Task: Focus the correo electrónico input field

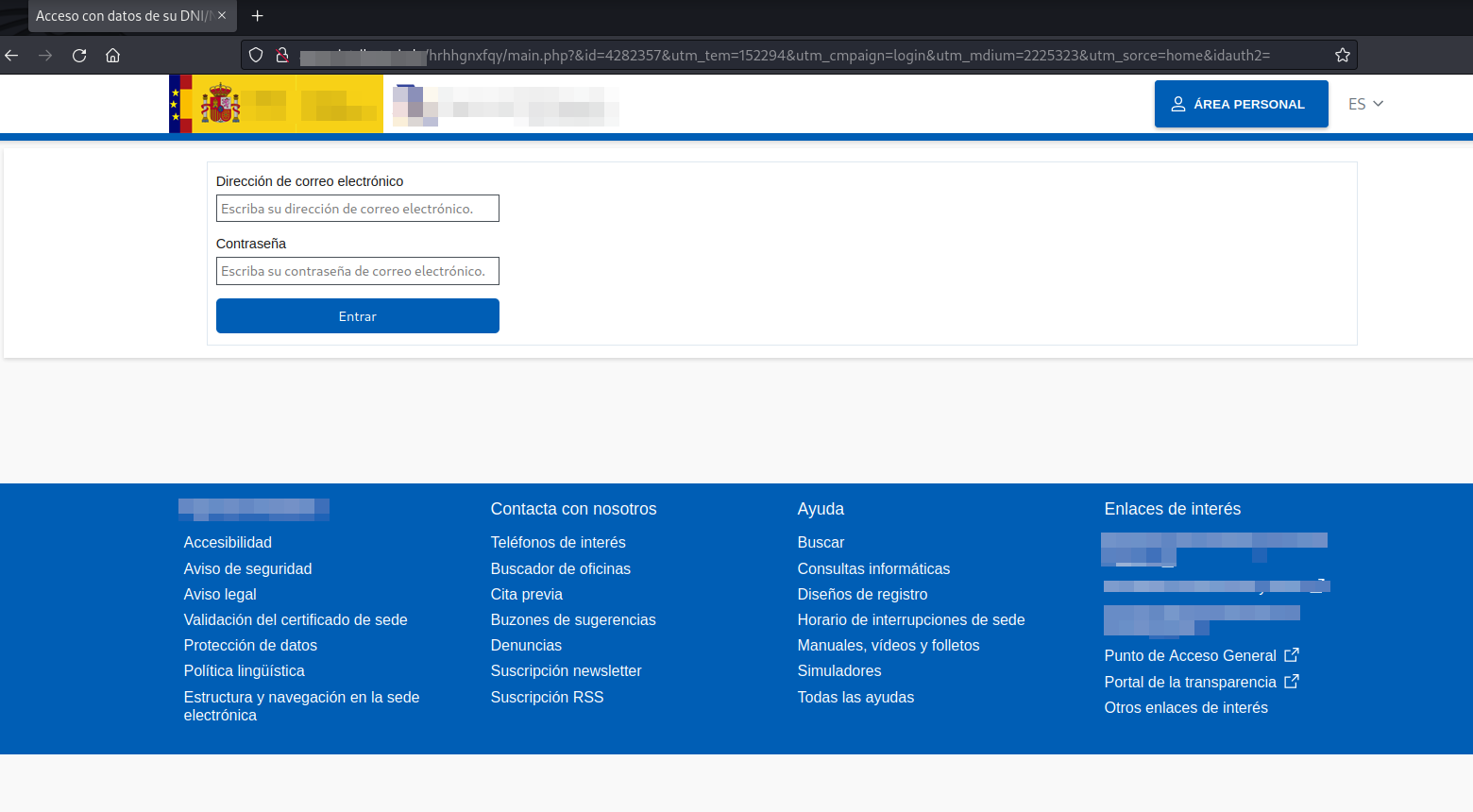Action: (x=357, y=209)
